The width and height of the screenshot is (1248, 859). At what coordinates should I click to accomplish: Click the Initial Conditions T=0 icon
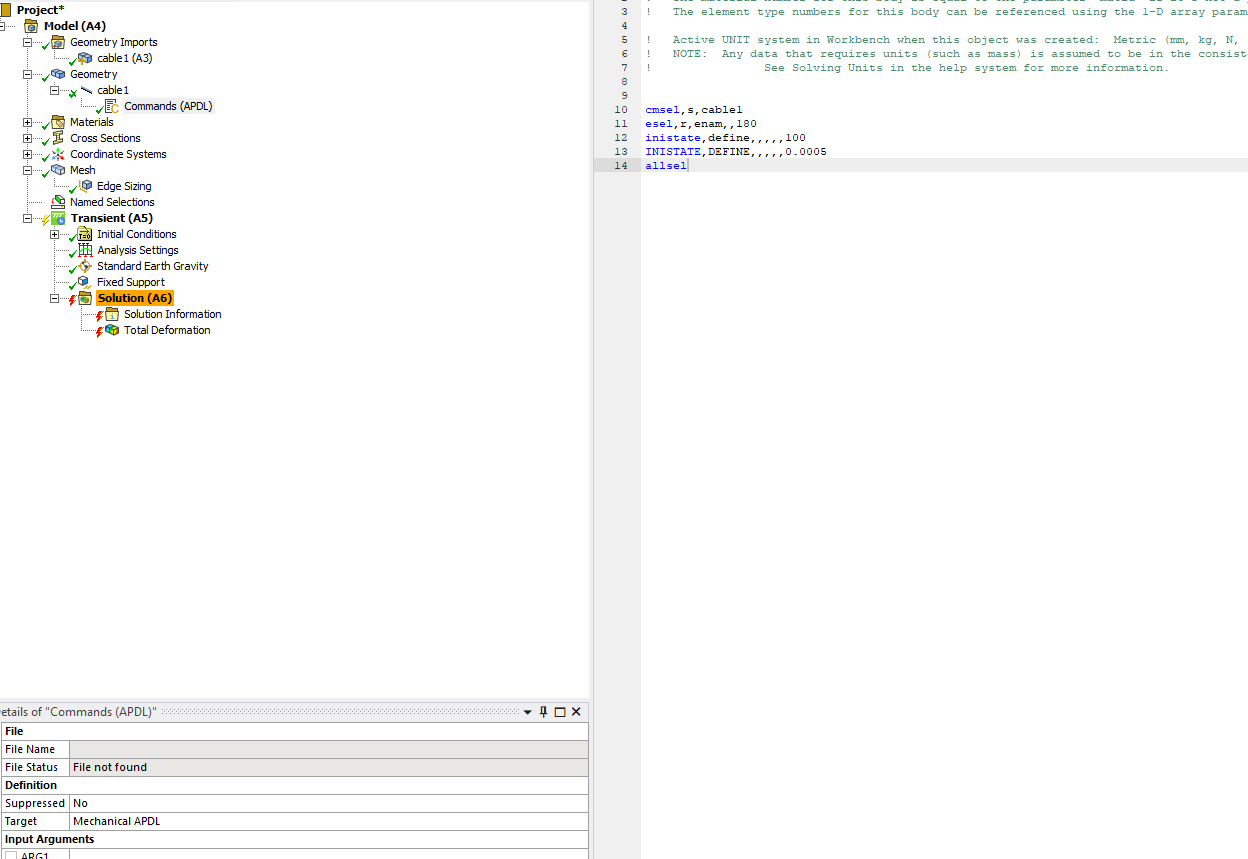coord(85,234)
